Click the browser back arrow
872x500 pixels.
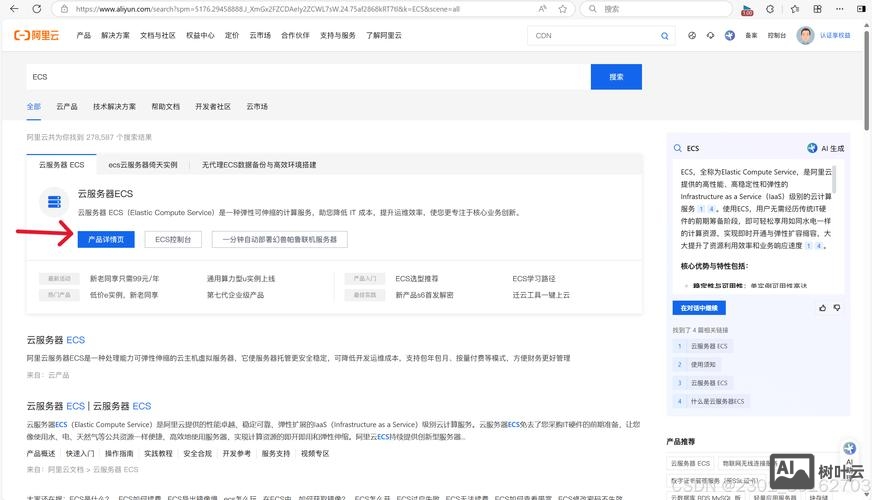click(x=14, y=9)
